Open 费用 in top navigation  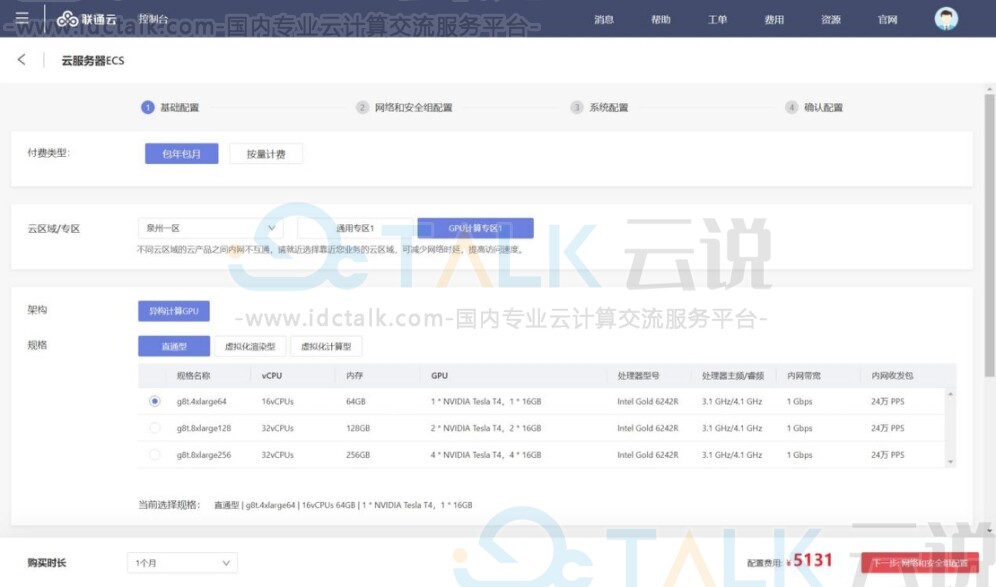[774, 20]
